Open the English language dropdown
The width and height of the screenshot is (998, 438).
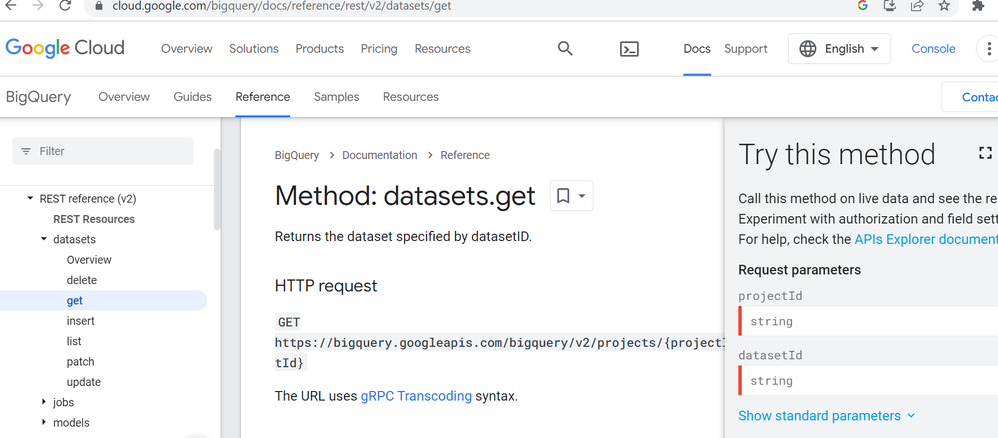coord(839,48)
